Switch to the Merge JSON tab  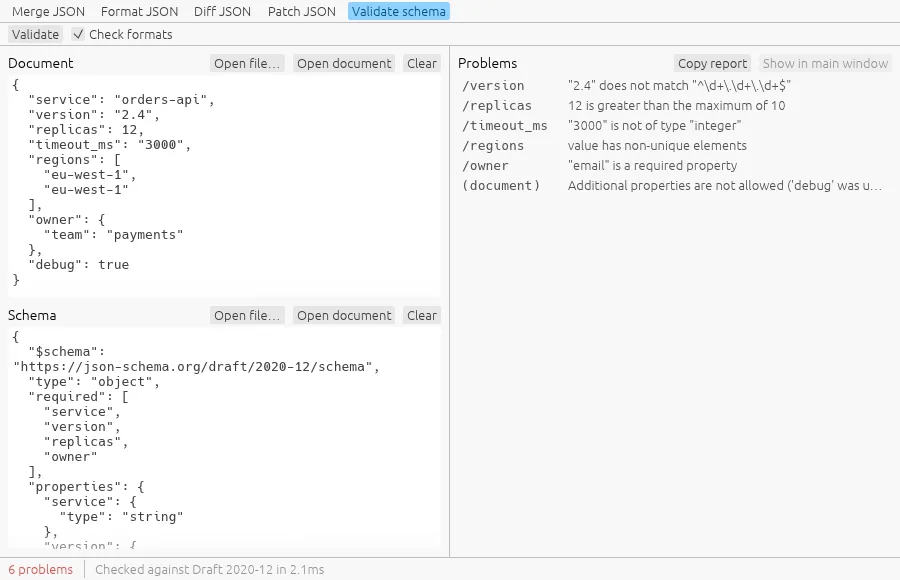[x=48, y=11]
